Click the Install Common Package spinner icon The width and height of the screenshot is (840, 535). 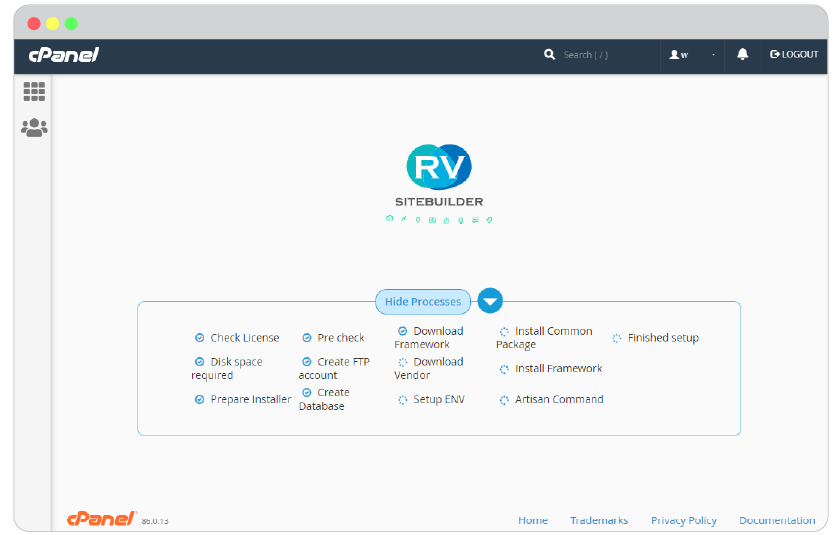coord(504,331)
